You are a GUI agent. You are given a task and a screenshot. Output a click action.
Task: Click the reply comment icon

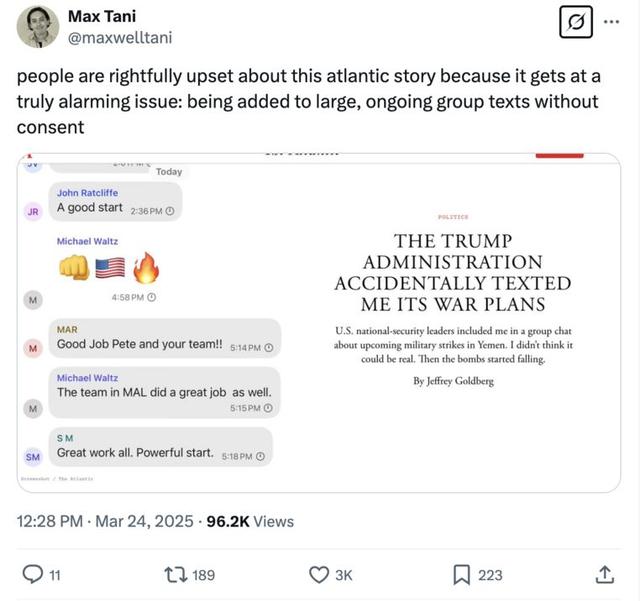pyautogui.click(x=33, y=574)
